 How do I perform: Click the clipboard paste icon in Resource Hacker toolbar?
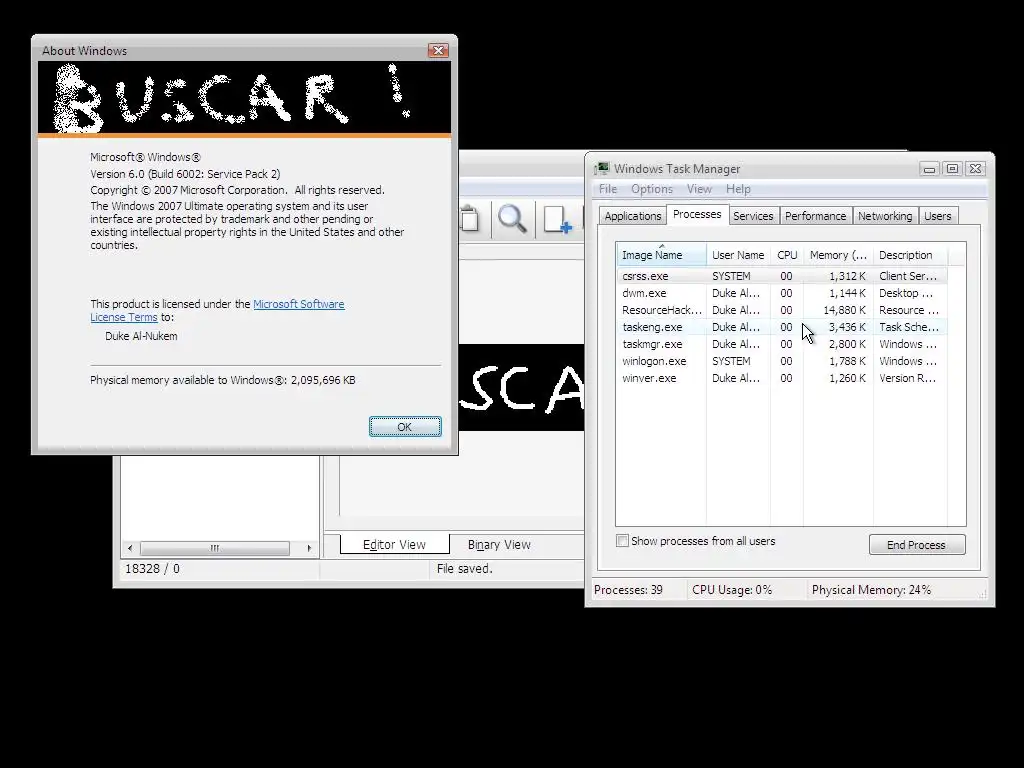(x=469, y=219)
